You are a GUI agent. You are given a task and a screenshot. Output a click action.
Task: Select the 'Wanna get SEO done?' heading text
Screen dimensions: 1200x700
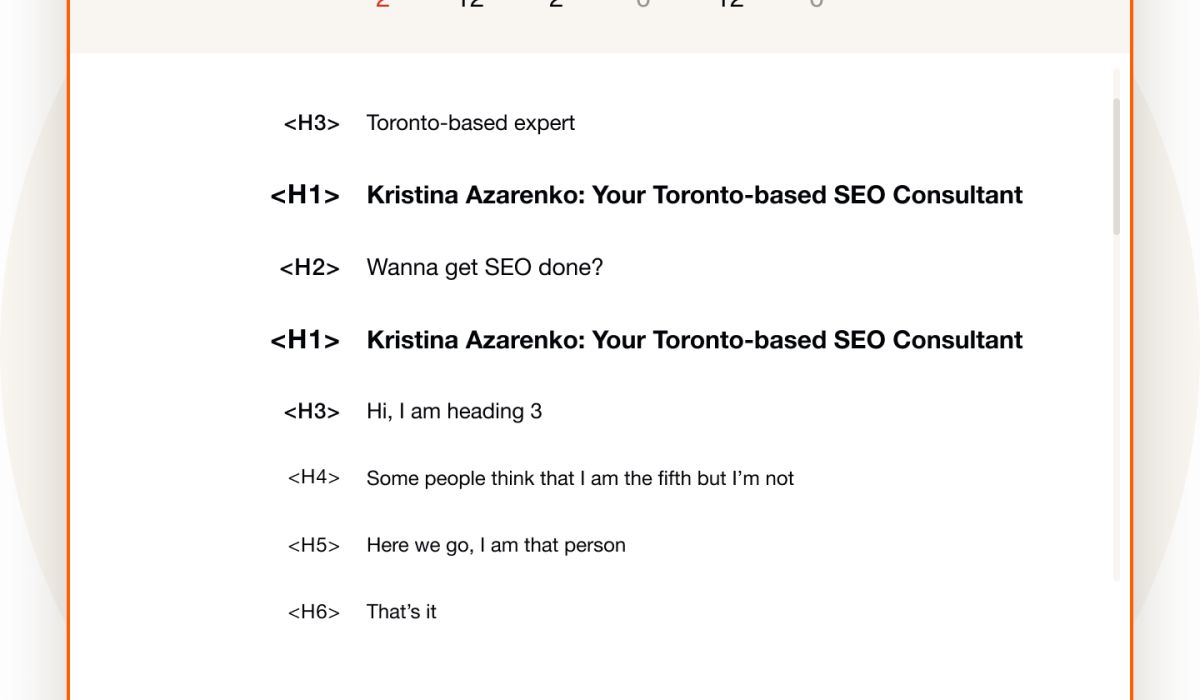[x=485, y=268]
